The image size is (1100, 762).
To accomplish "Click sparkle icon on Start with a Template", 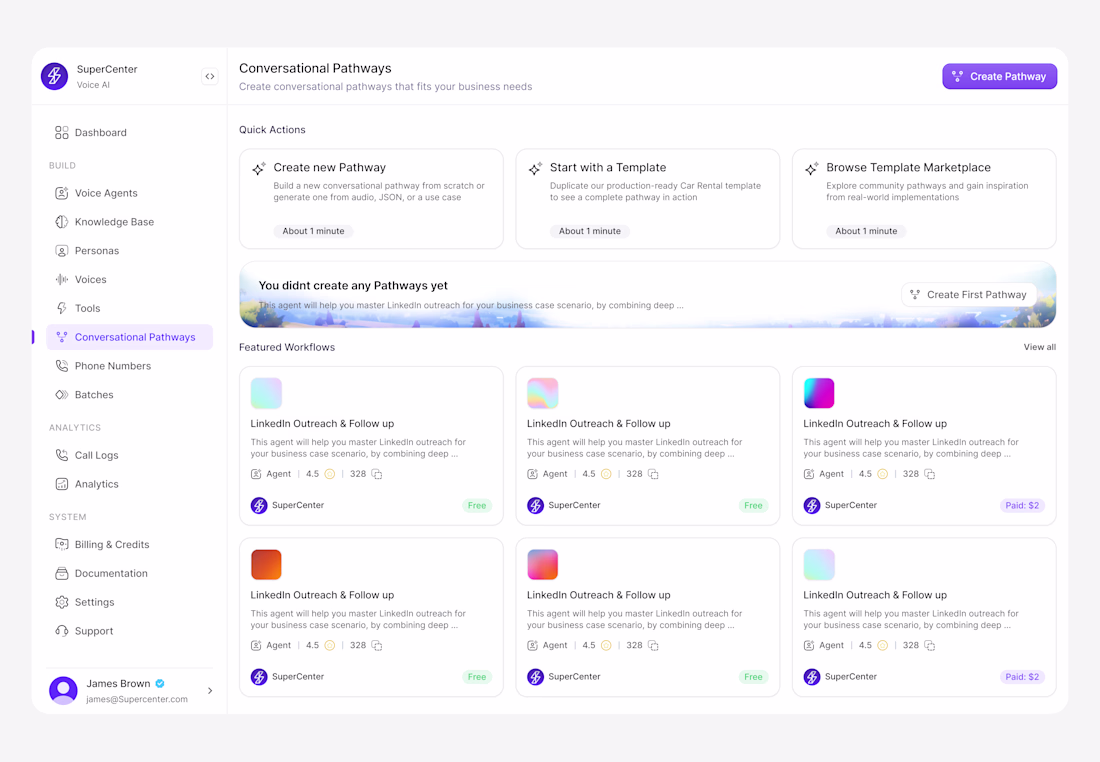I will click(535, 168).
